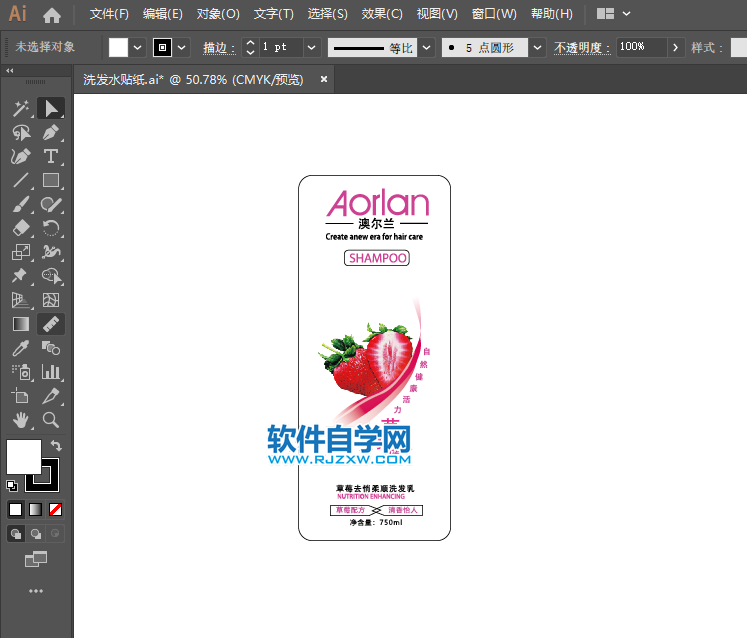Click the large white fill color swatch
Viewport: 747px width, 638px height.
[x=23, y=456]
